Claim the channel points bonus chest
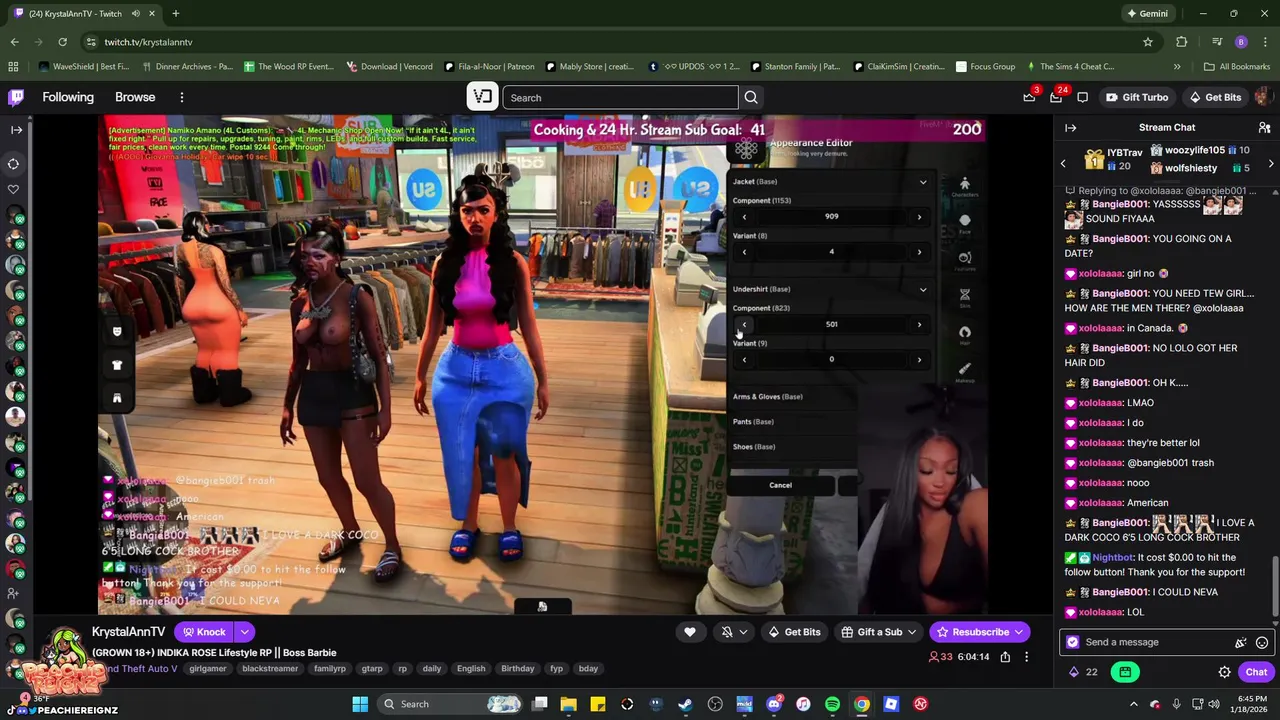The width and height of the screenshot is (1280, 720). point(1125,672)
